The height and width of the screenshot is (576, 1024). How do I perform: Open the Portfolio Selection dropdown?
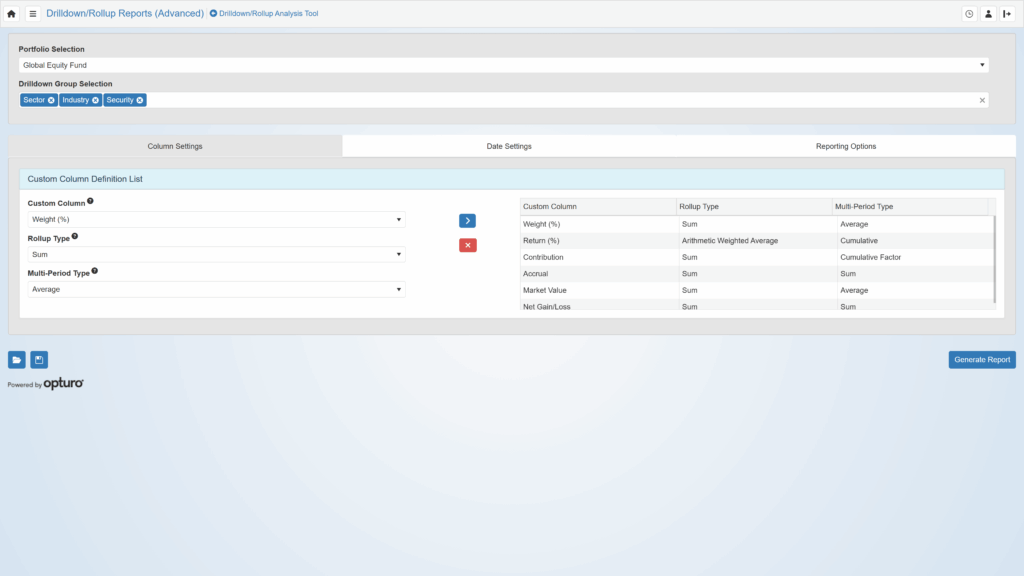(x=503, y=65)
